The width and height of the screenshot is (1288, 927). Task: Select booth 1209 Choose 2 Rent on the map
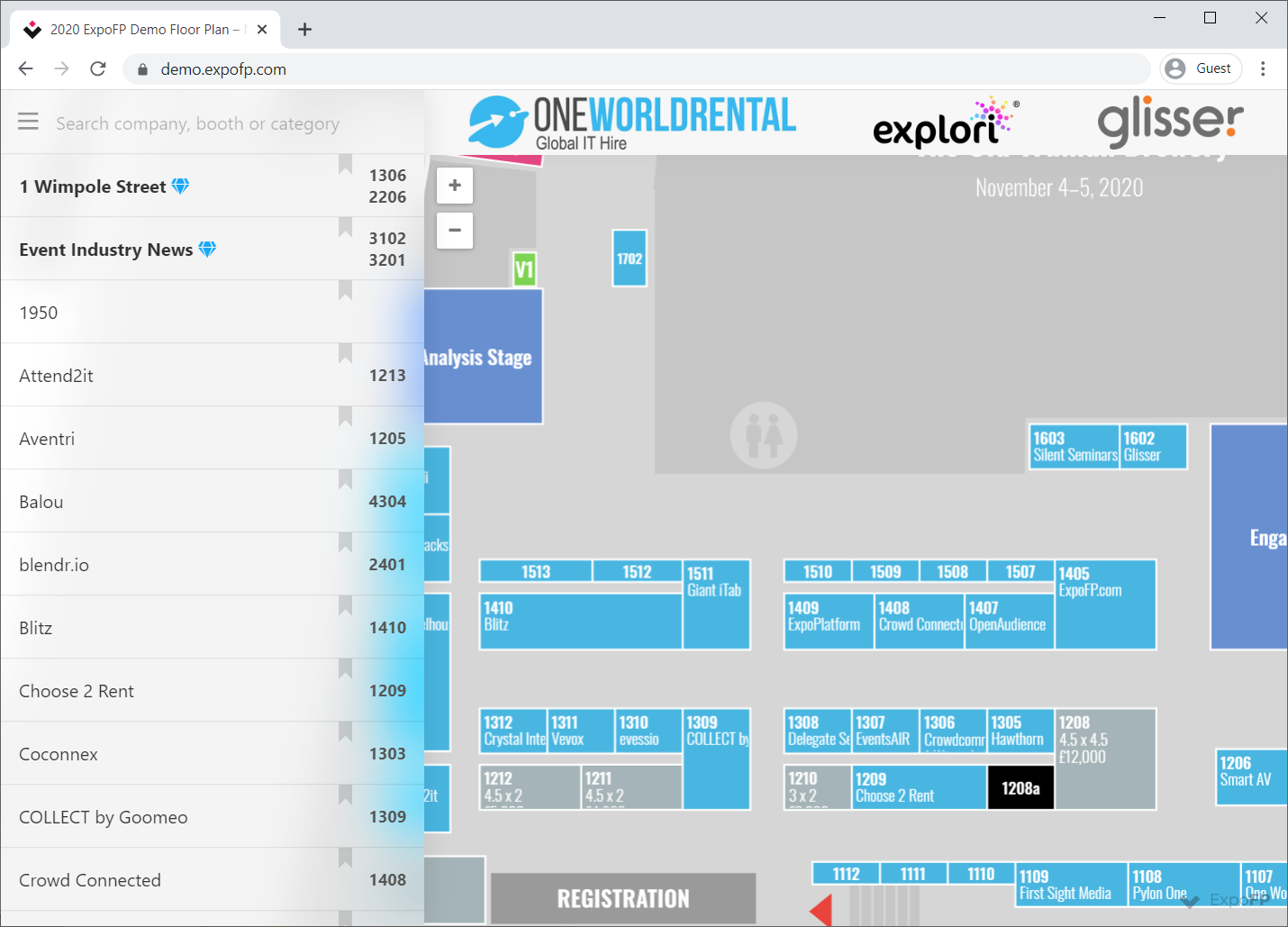pyautogui.click(x=920, y=786)
